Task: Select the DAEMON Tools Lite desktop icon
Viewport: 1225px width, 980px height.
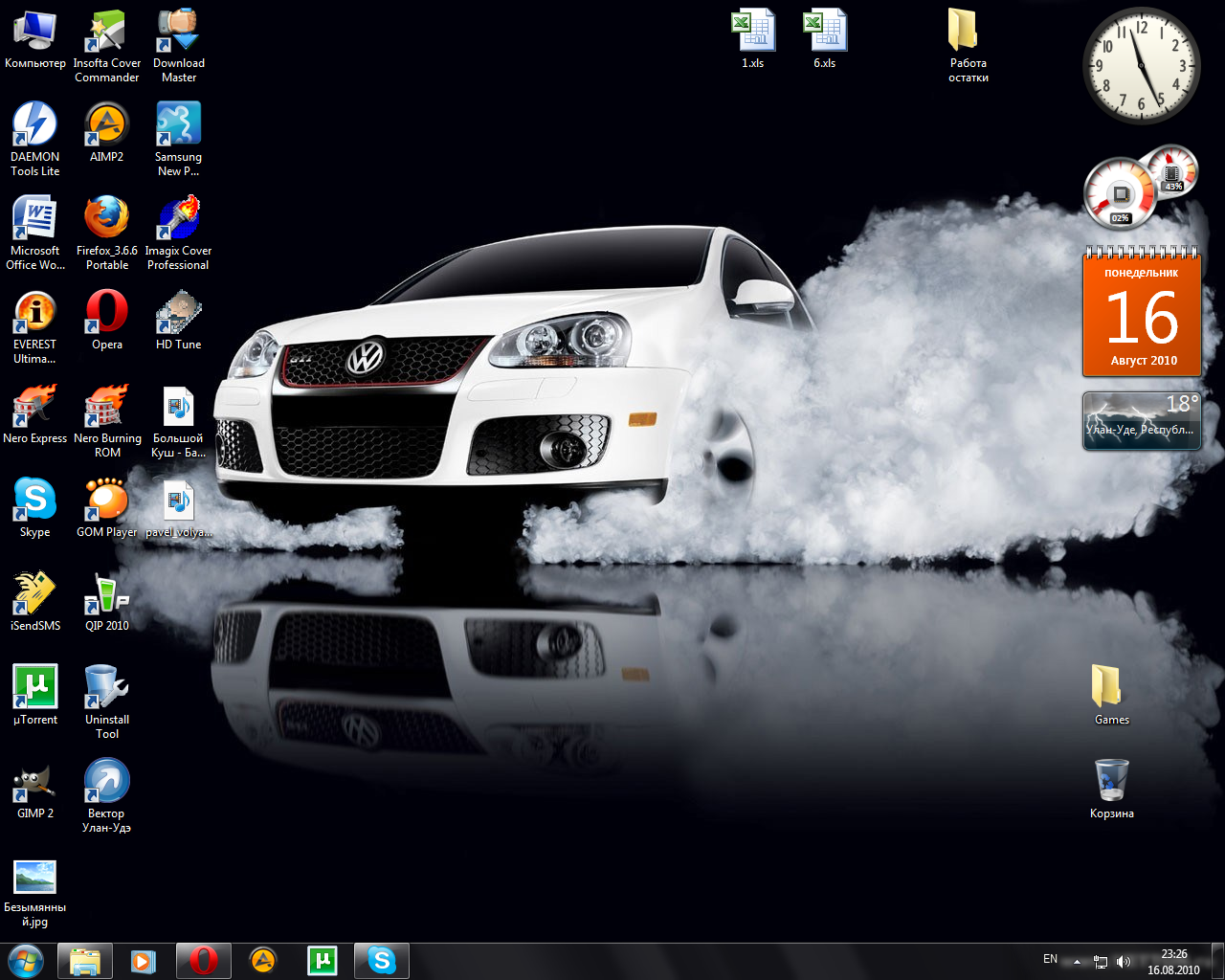Action: [35, 125]
